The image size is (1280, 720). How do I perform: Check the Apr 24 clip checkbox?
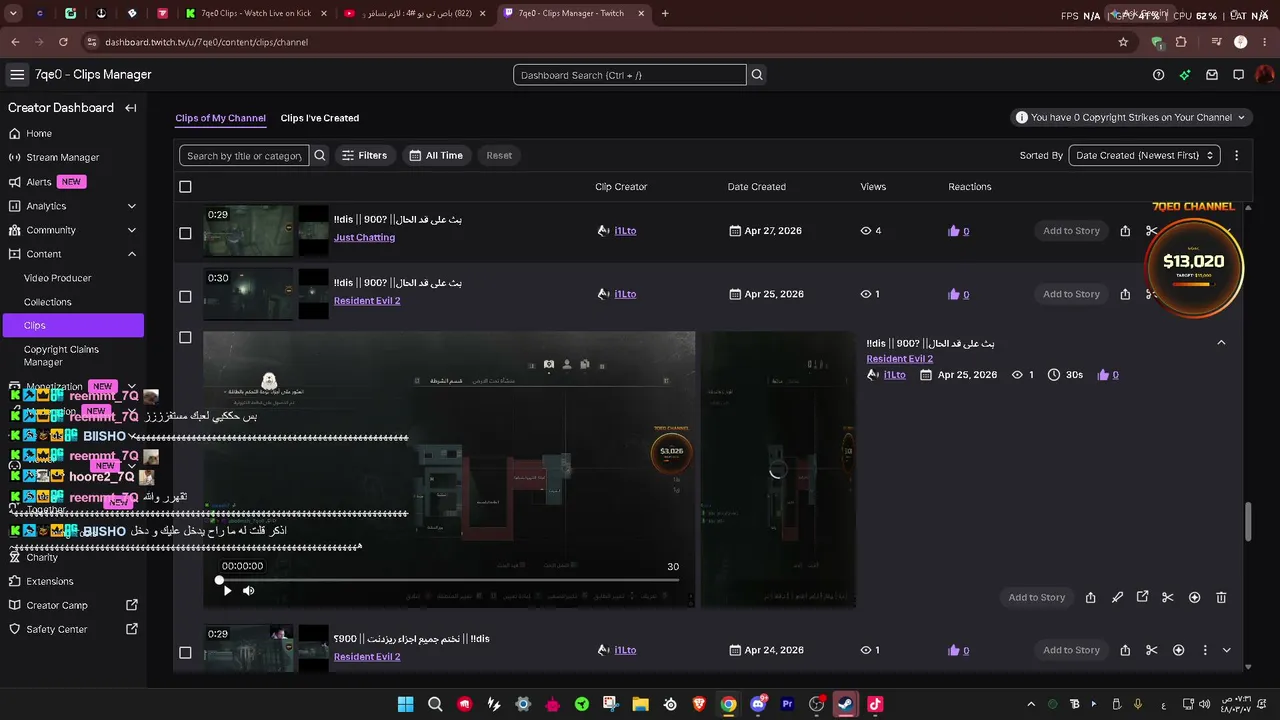click(x=185, y=653)
